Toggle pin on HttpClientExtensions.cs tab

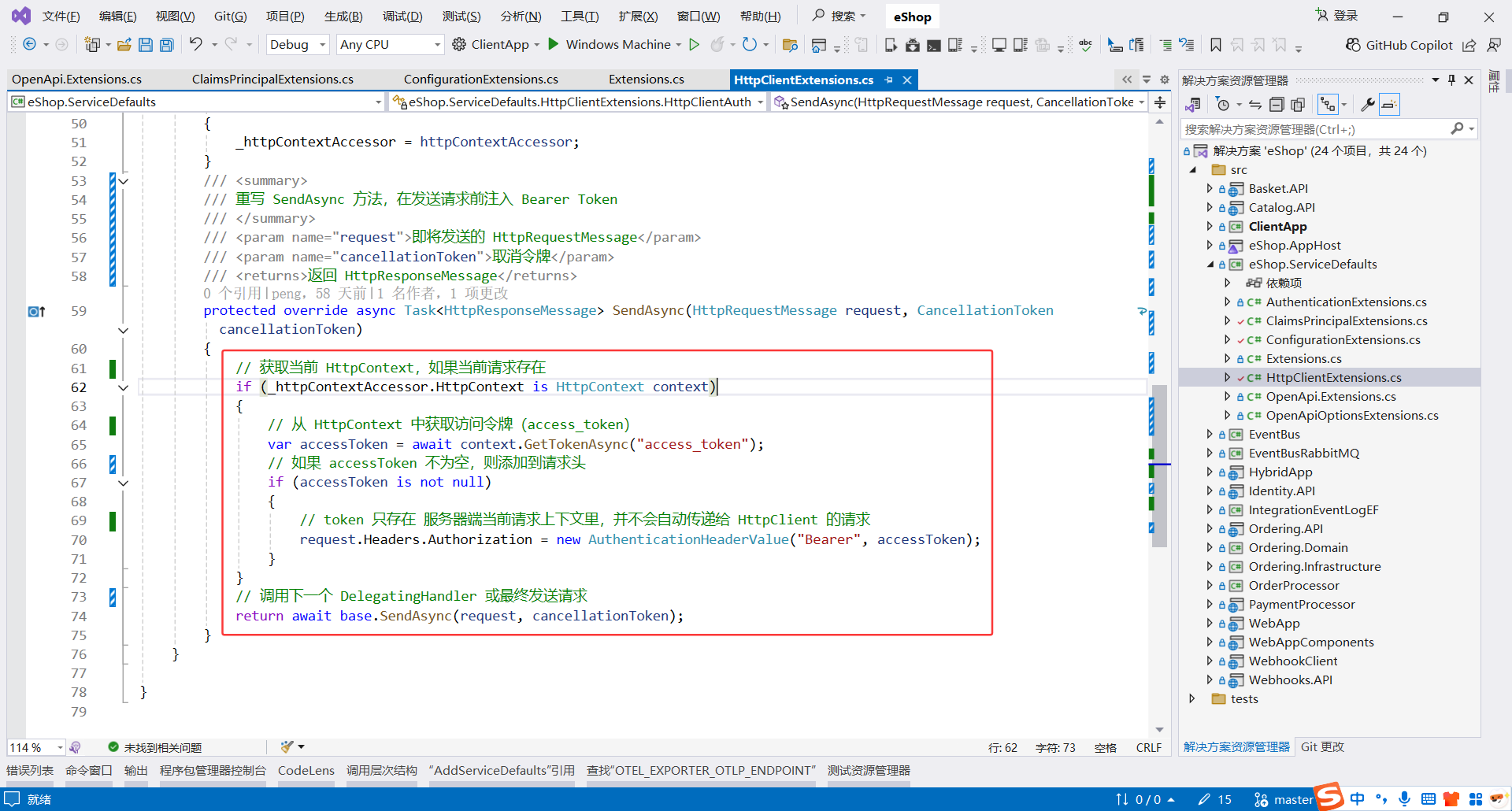click(889, 80)
